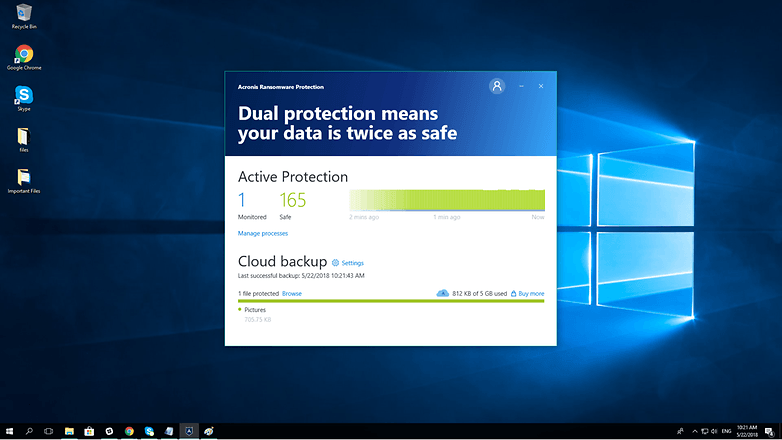Click the Acronis shield taskbar icon

point(188,431)
